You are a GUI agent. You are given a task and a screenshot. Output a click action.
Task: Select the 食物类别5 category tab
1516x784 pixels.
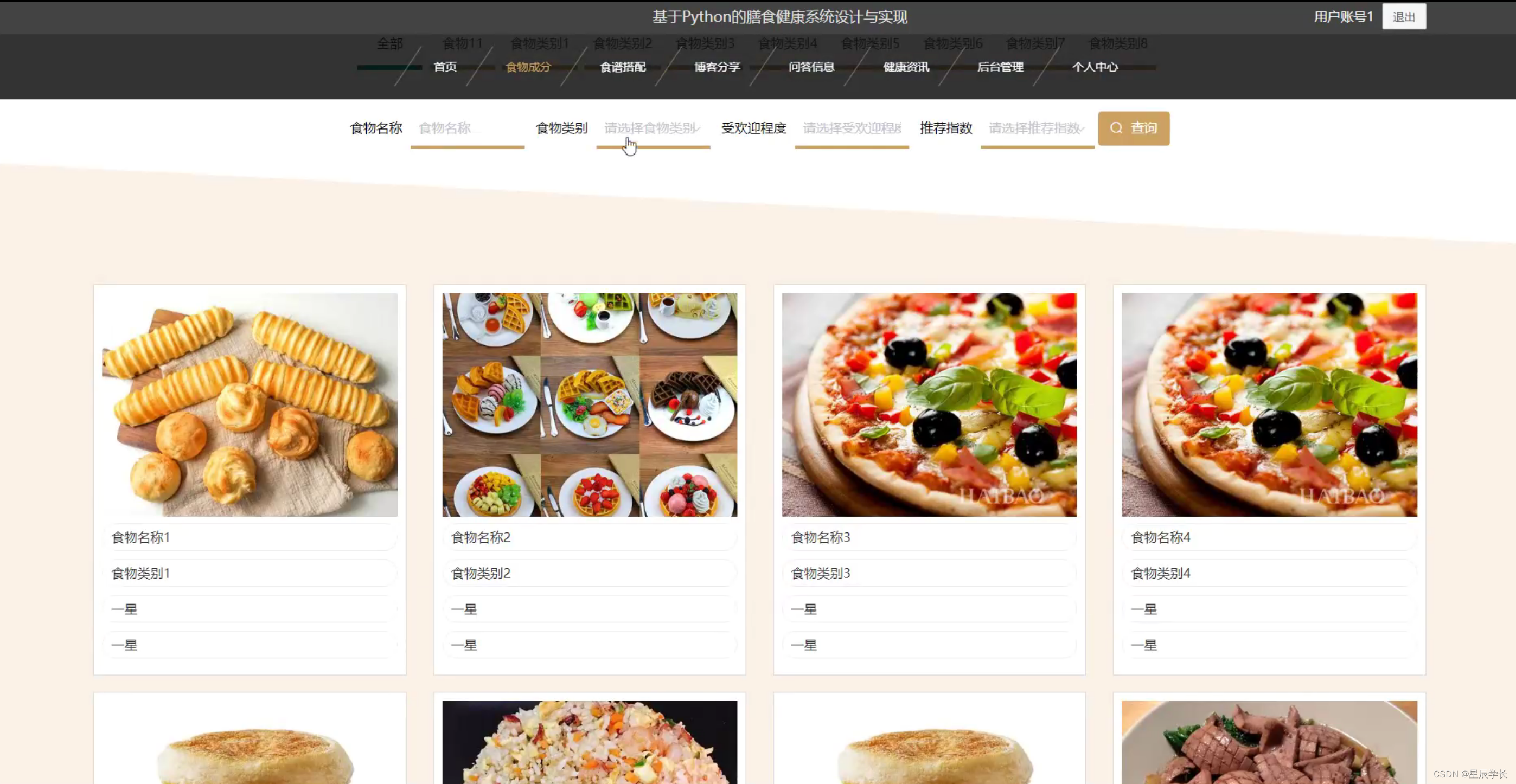pos(871,43)
